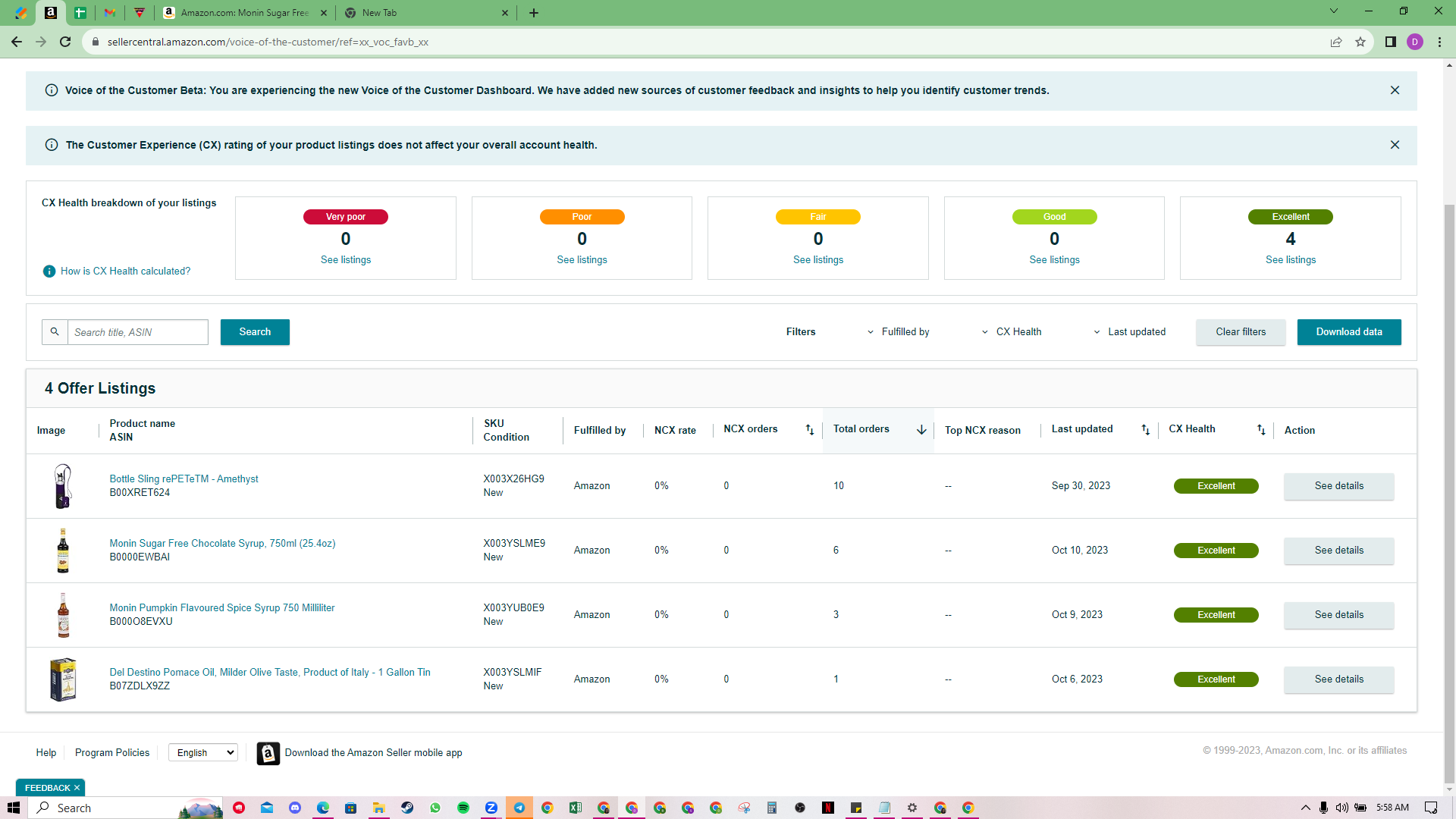Expand the Last updated filter dropdown
Image resolution: width=1456 pixels, height=819 pixels.
coord(1129,332)
